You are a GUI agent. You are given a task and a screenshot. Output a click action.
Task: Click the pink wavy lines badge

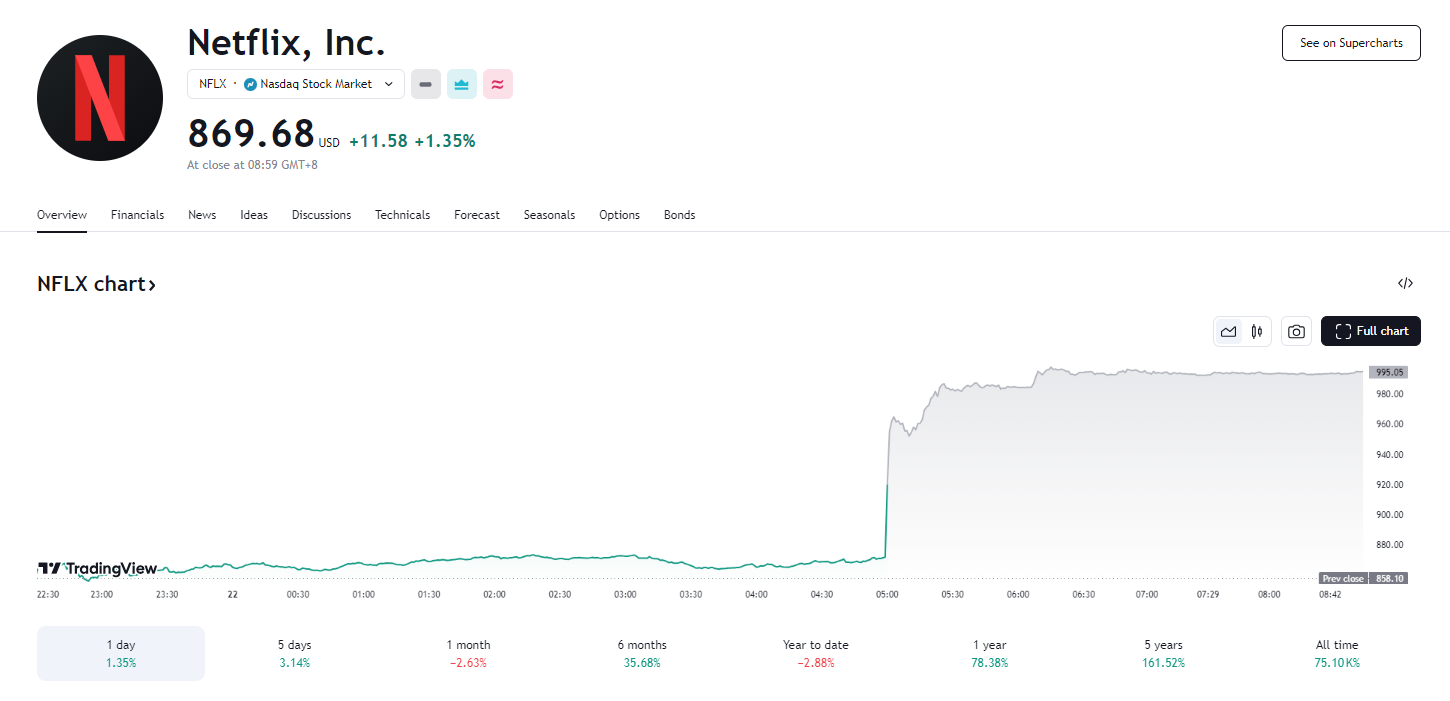click(497, 85)
